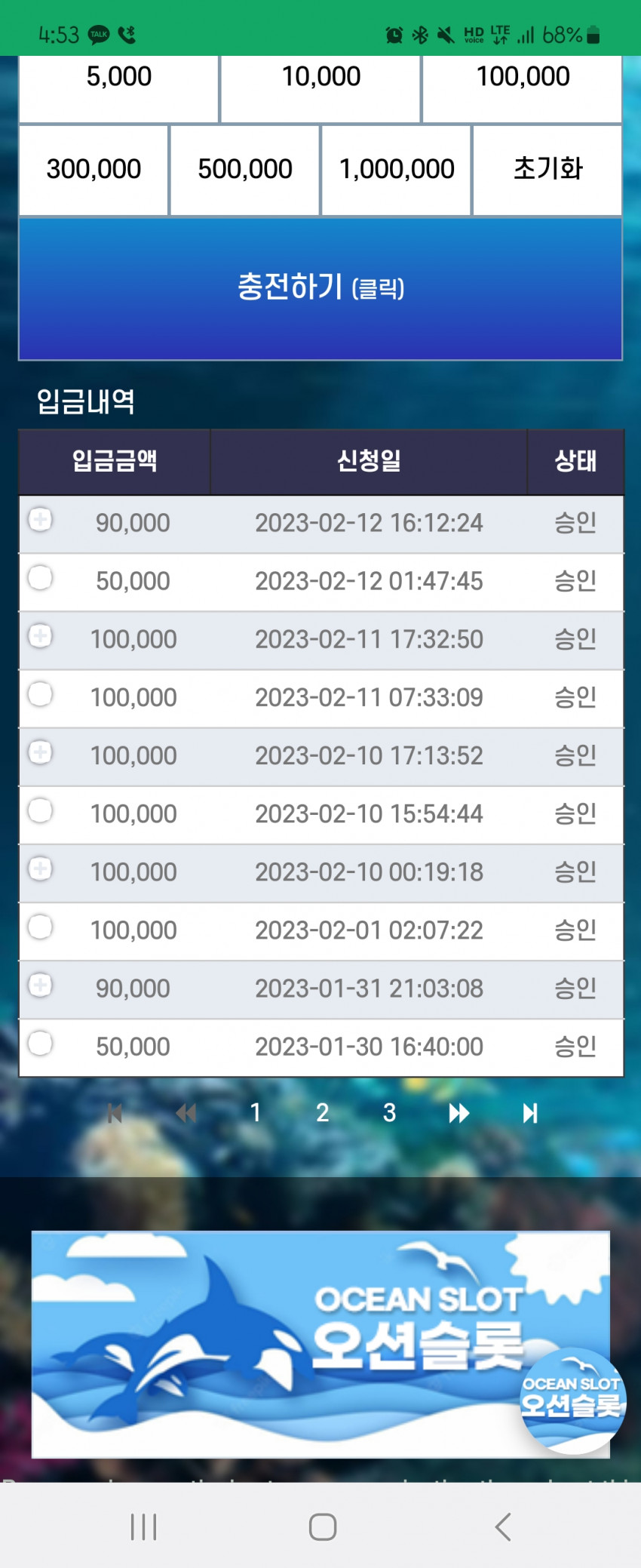Go to next pages with double-right arrow
Viewport: 641px width, 1568px height.
(x=459, y=1113)
